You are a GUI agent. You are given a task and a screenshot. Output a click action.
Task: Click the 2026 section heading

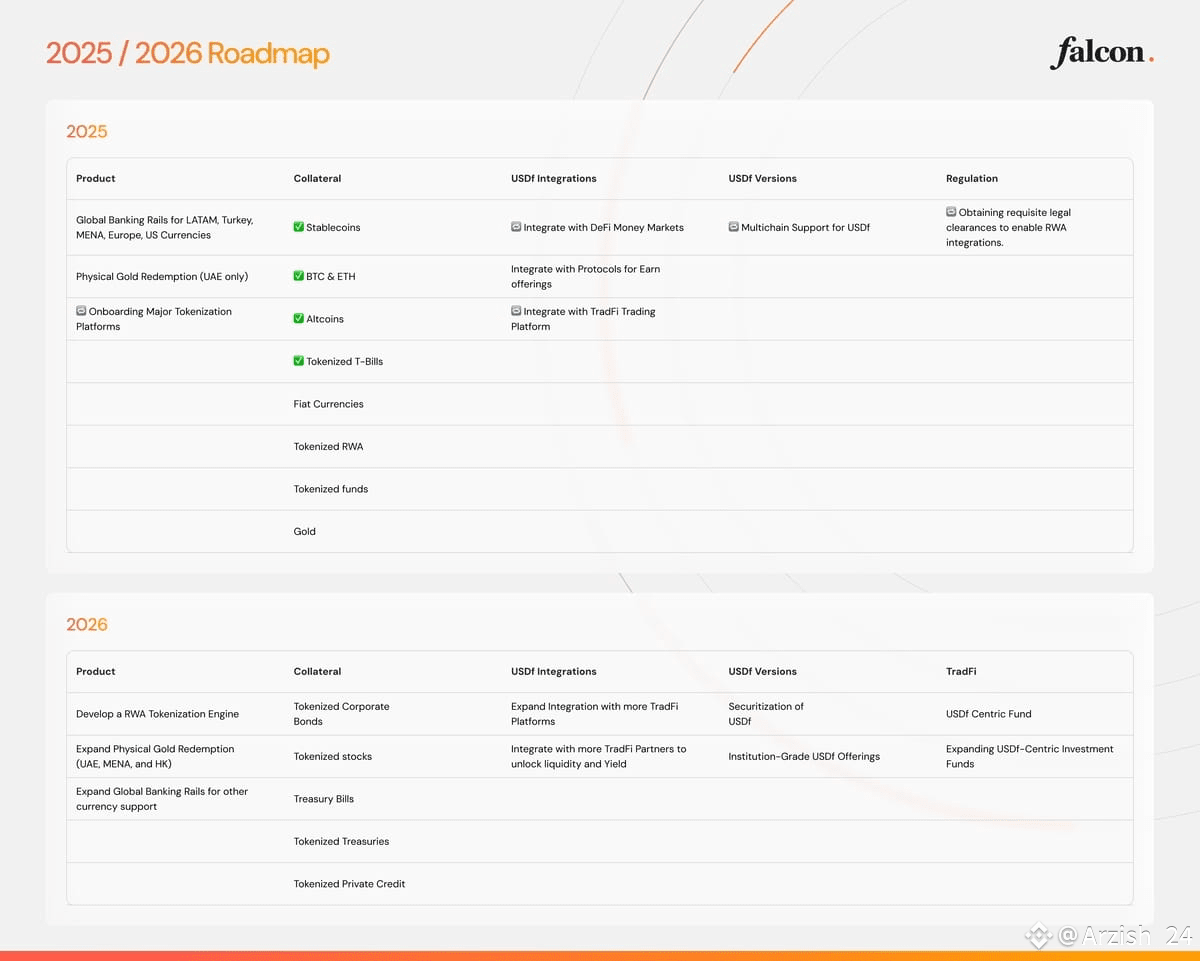87,624
